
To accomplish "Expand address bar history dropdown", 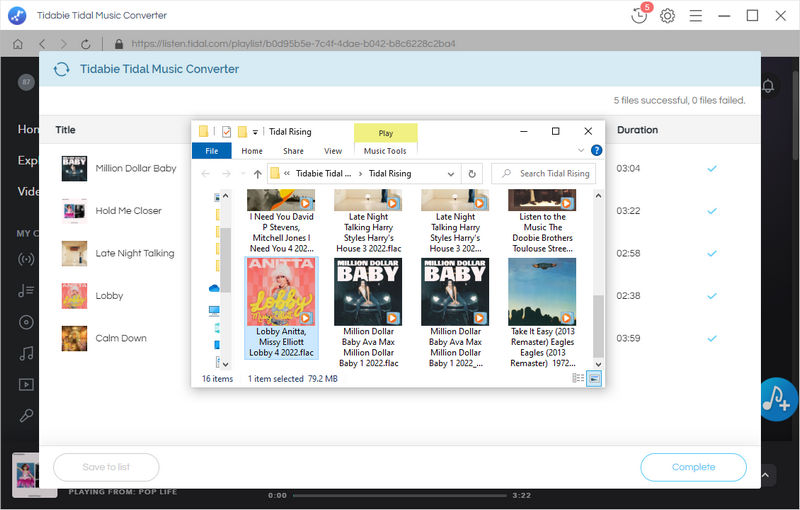I will pyautogui.click(x=451, y=174).
